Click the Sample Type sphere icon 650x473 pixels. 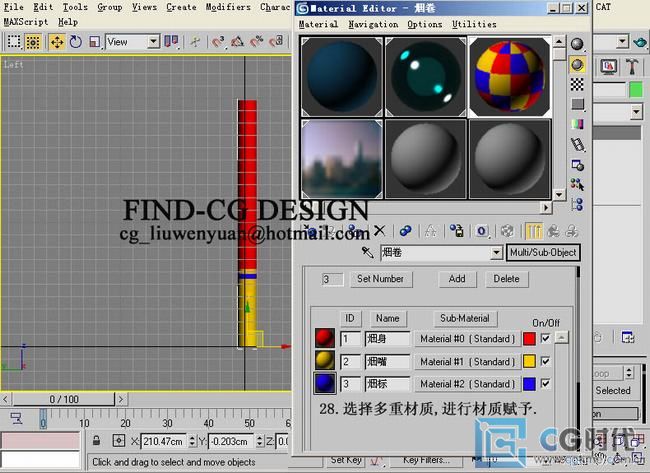(577, 44)
